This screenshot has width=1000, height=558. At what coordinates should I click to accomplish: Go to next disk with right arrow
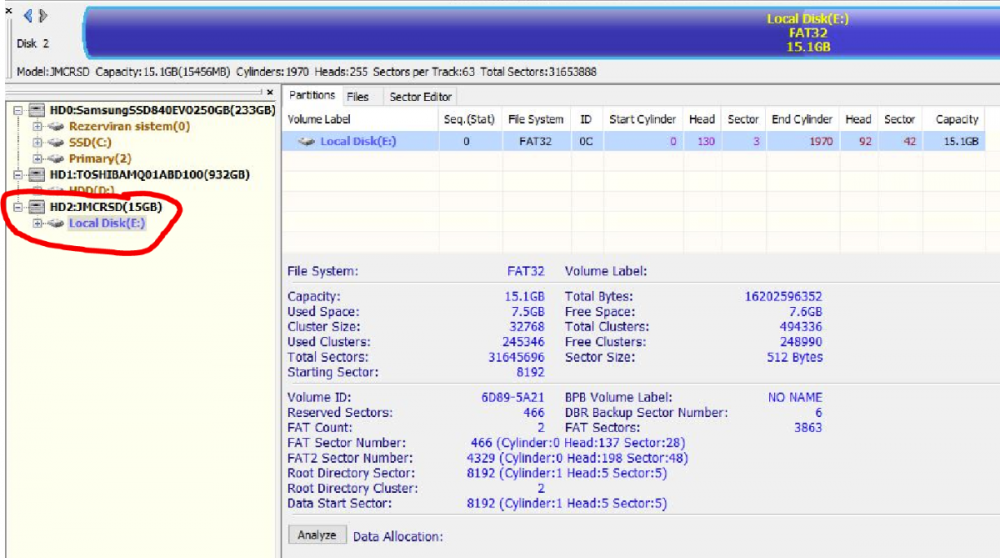click(43, 15)
